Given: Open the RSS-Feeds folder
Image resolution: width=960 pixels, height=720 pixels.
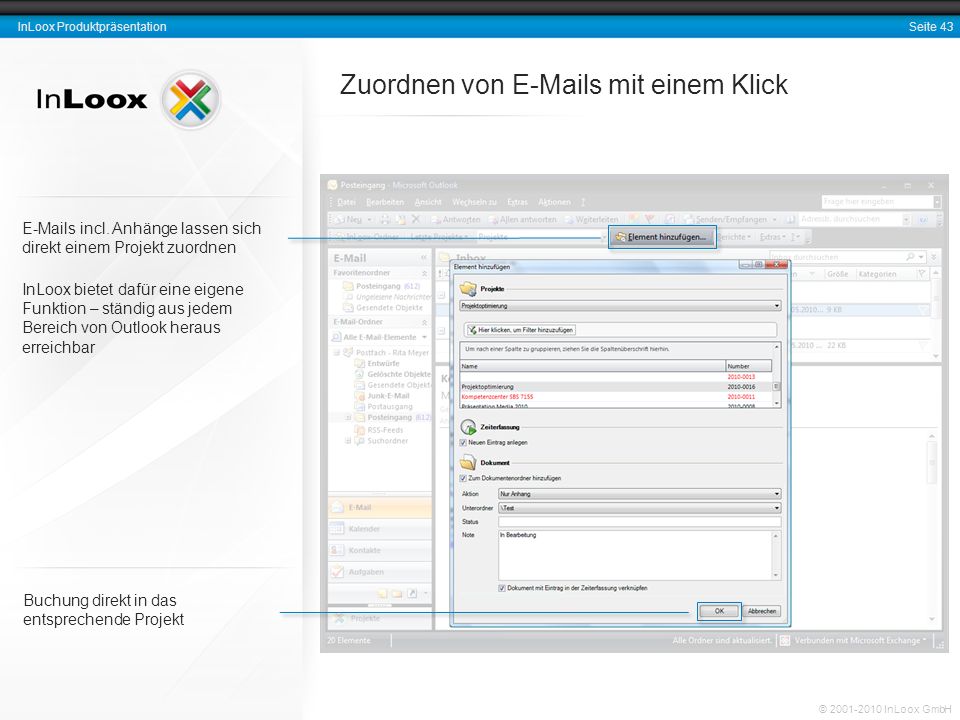Looking at the screenshot, I should (x=380, y=430).
